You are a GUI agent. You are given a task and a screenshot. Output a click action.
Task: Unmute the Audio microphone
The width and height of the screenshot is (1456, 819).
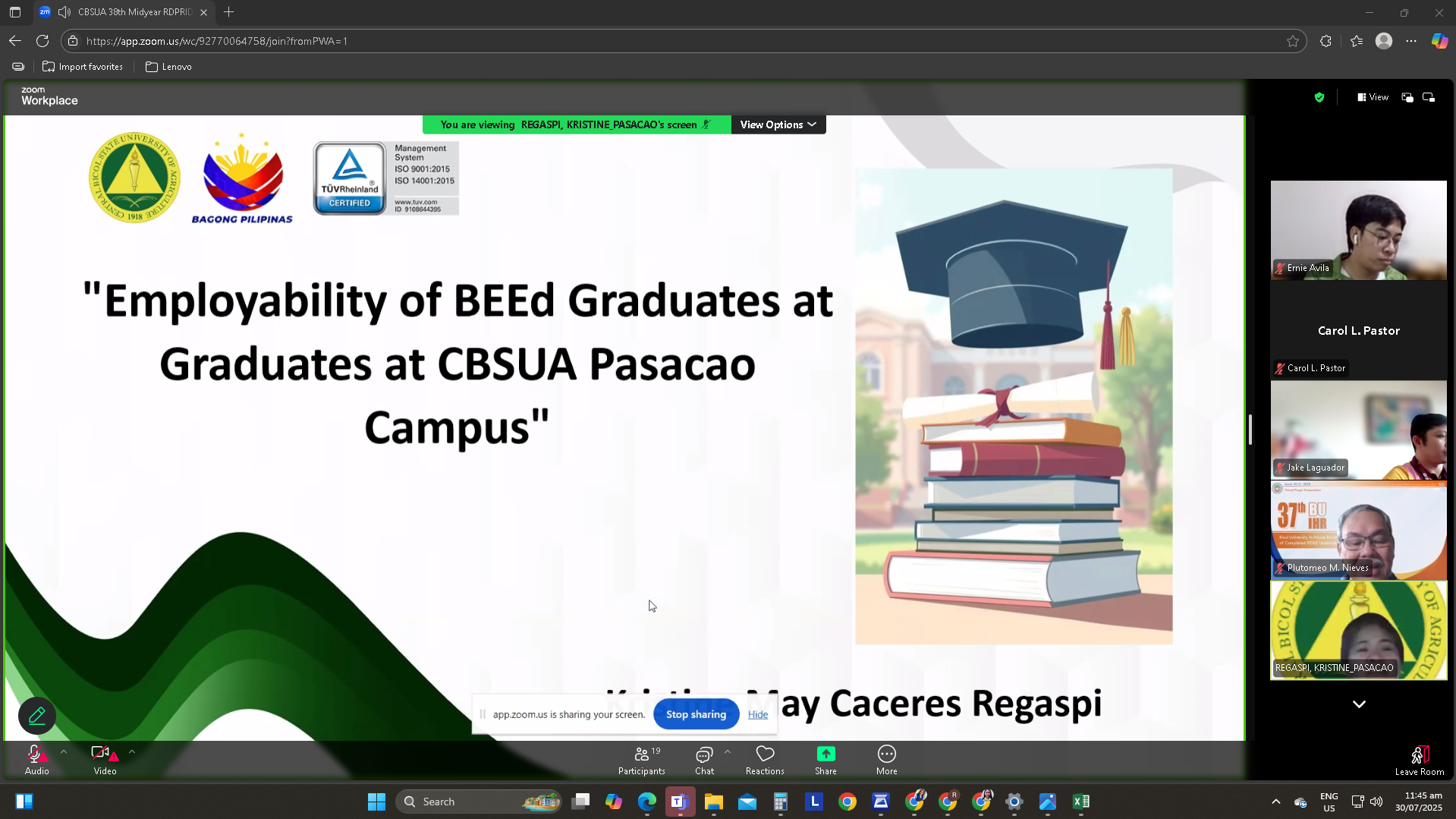pyautogui.click(x=36, y=760)
